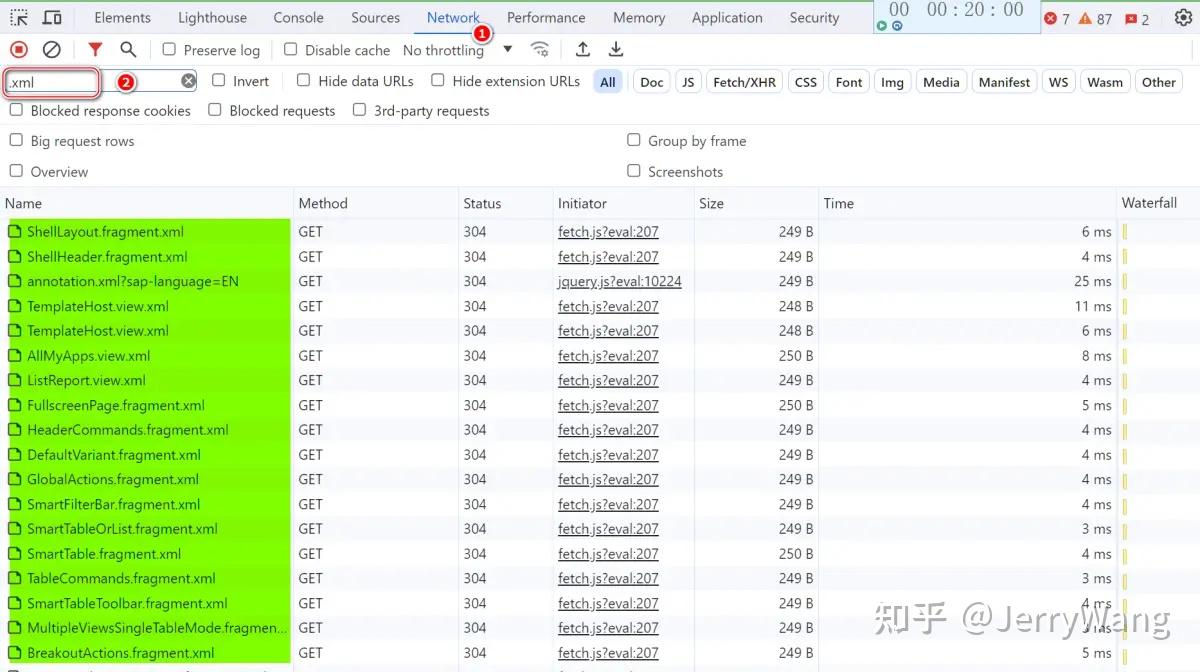1200x672 pixels.
Task: Export network log as HAR
Action: pos(616,48)
